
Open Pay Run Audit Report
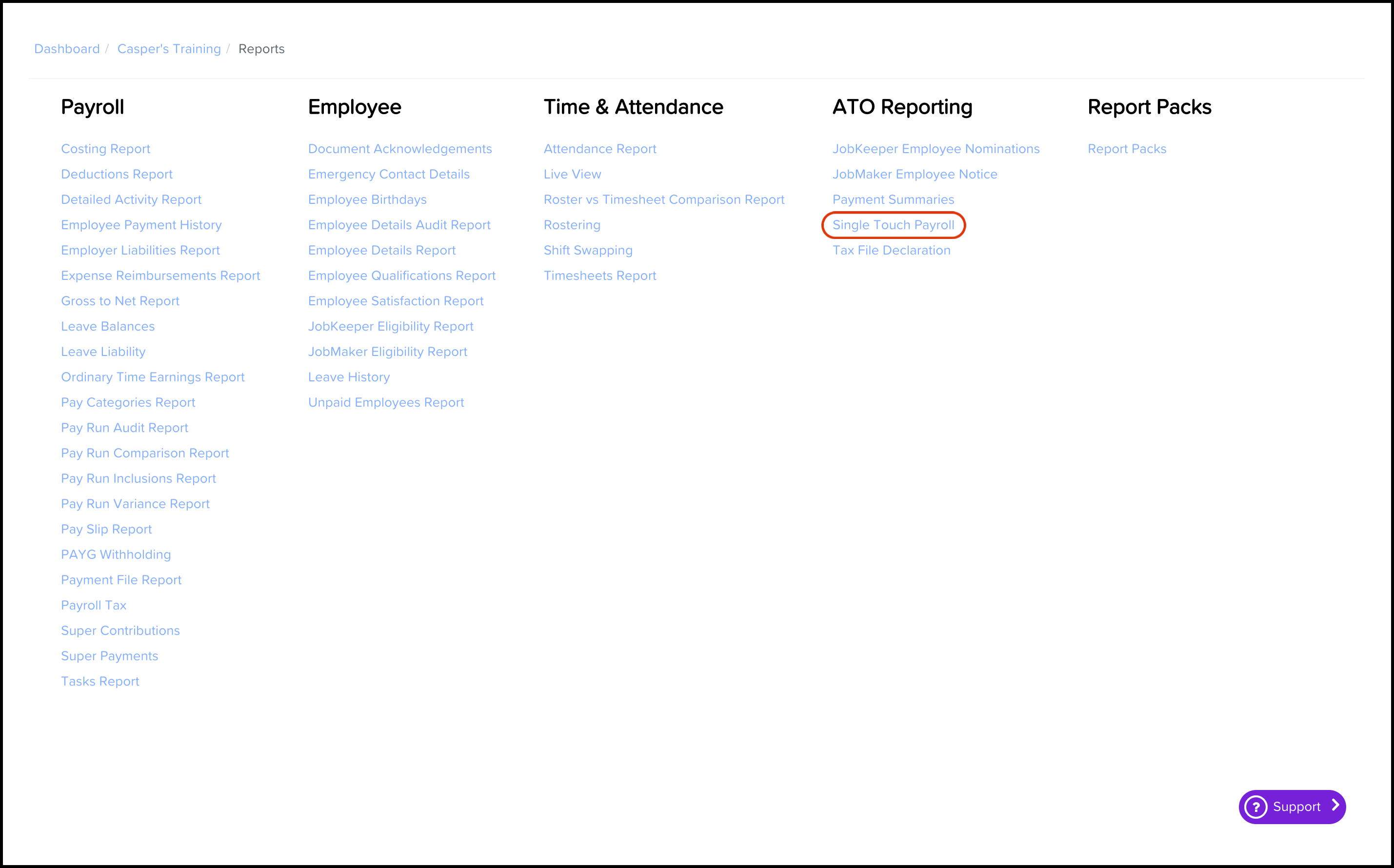(x=124, y=428)
